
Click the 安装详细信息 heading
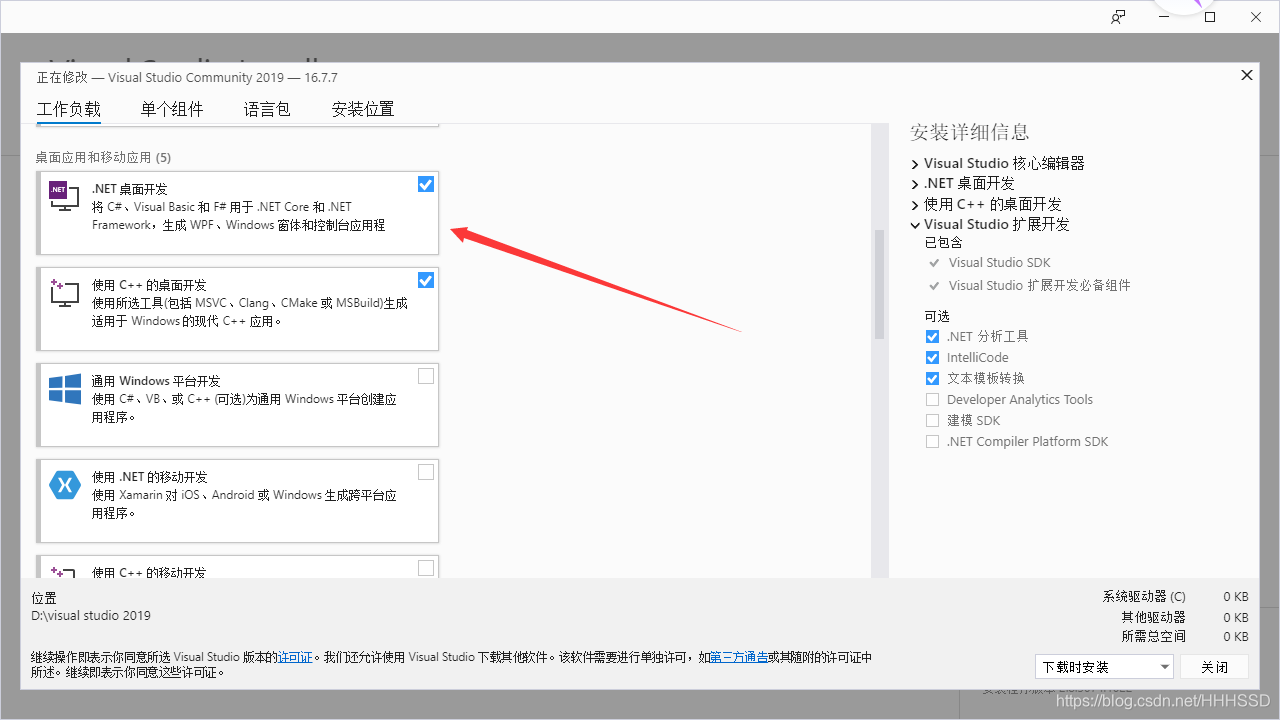969,132
